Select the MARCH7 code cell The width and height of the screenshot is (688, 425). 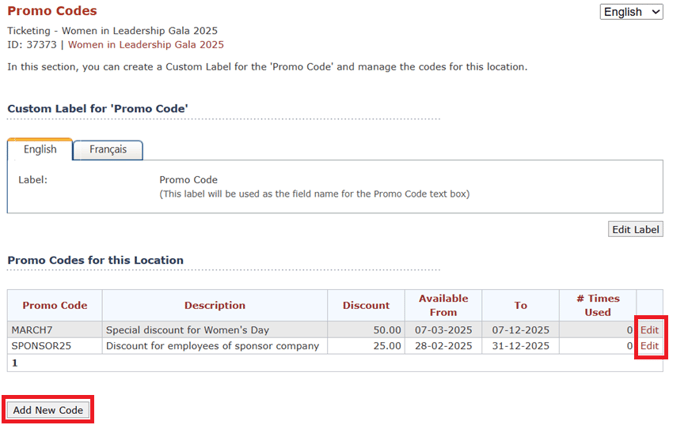pos(55,330)
